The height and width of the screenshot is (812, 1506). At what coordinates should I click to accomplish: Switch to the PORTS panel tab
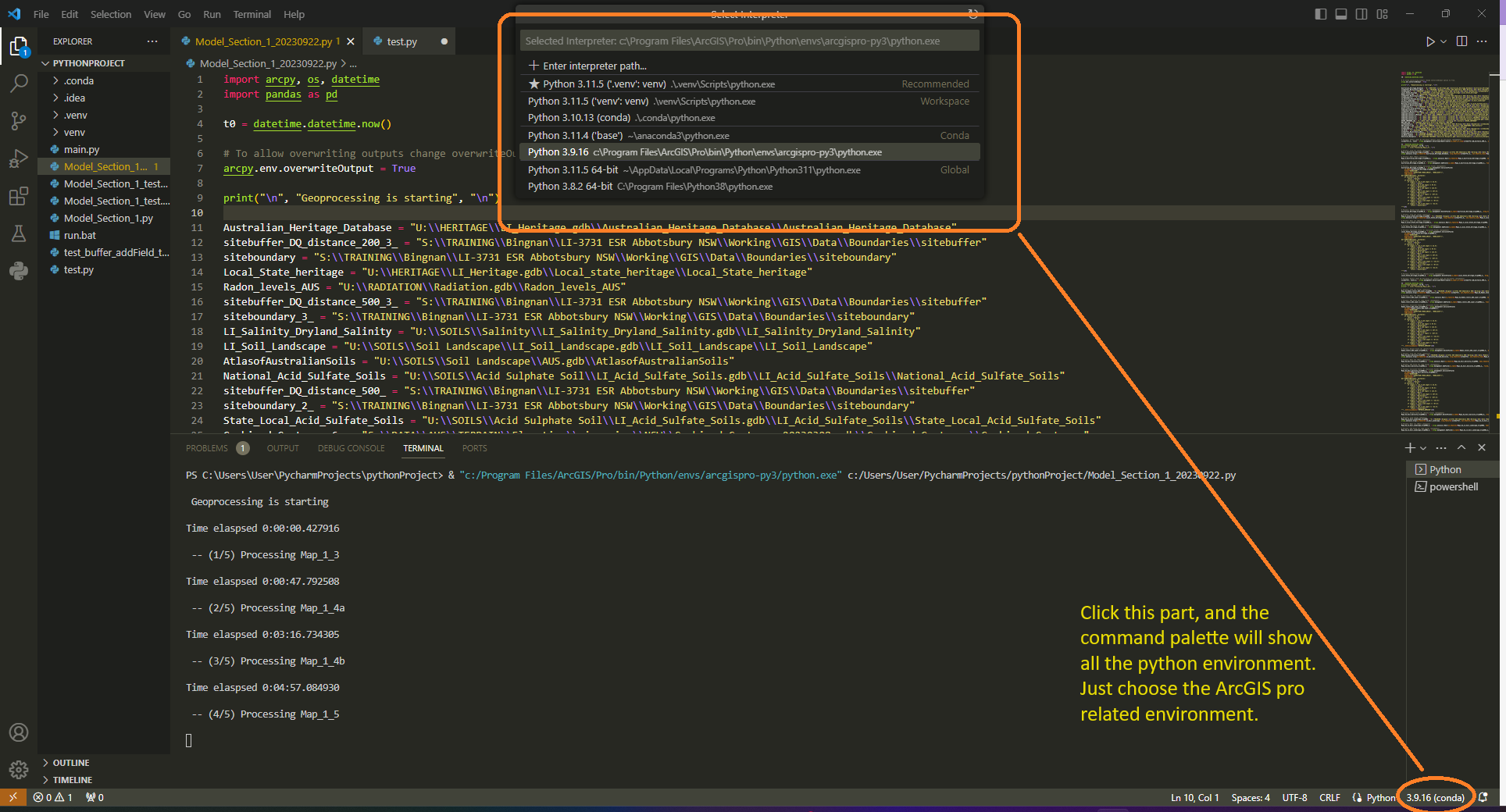tap(474, 448)
